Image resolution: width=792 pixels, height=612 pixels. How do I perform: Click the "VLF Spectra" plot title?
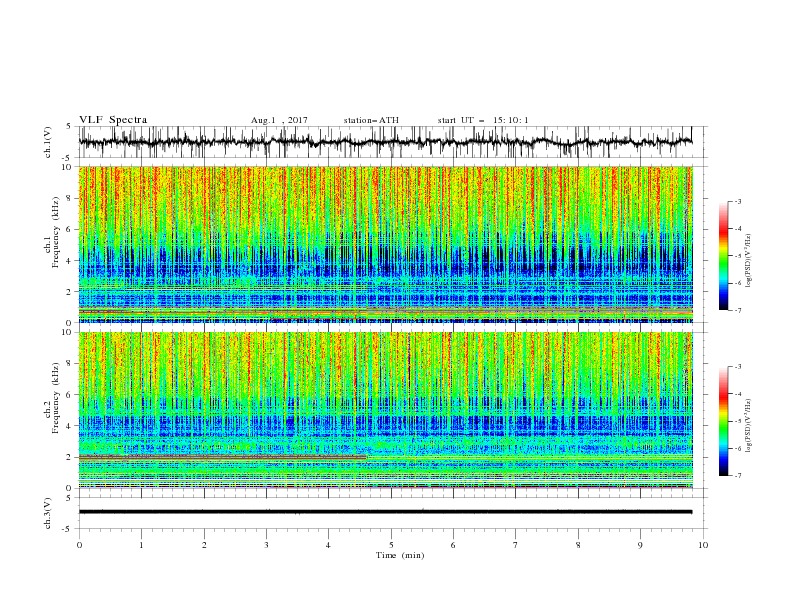tap(113, 120)
